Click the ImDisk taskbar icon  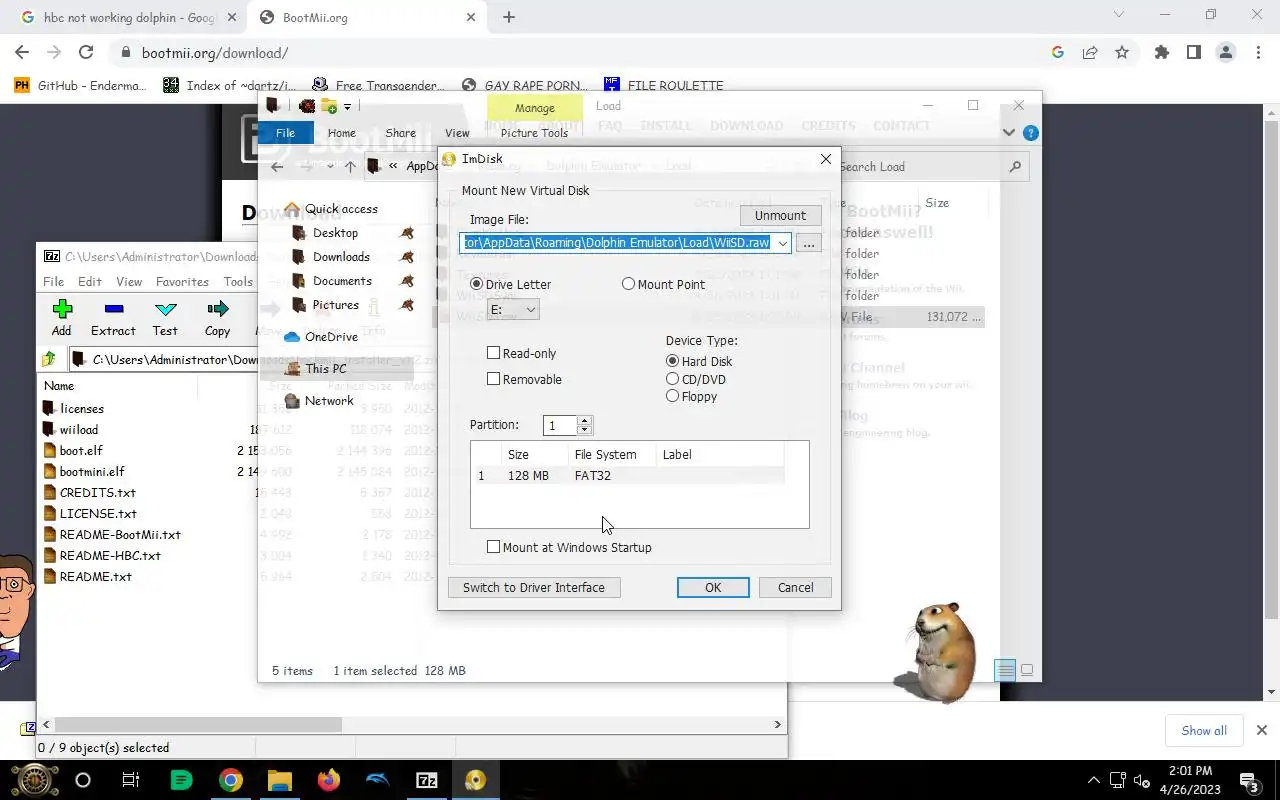[475, 780]
